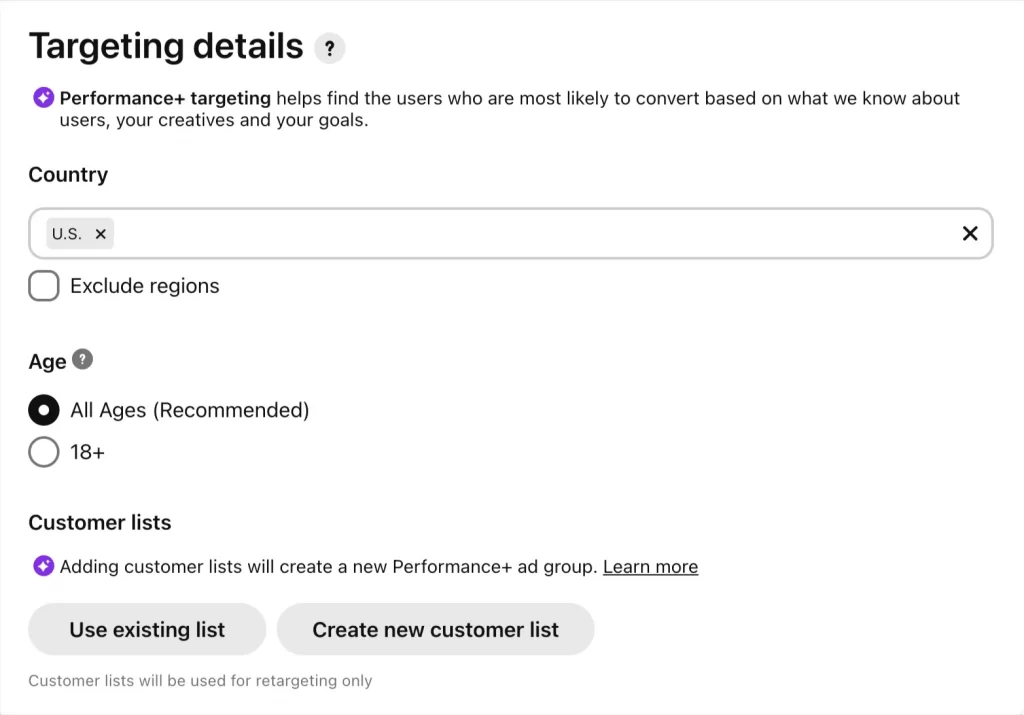Tick the Exclude regions checkbox
The width and height of the screenshot is (1024, 715).
coord(44,286)
